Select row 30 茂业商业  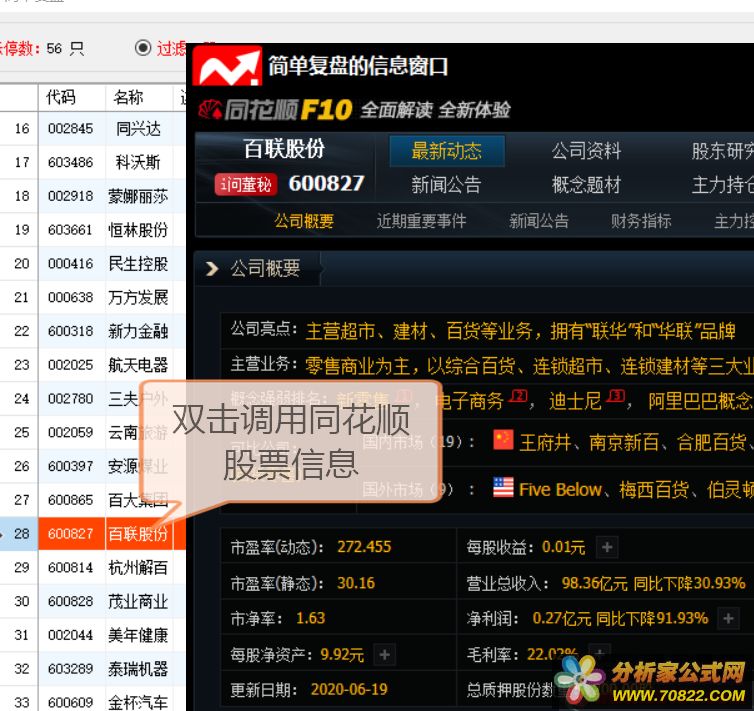[x=93, y=601]
